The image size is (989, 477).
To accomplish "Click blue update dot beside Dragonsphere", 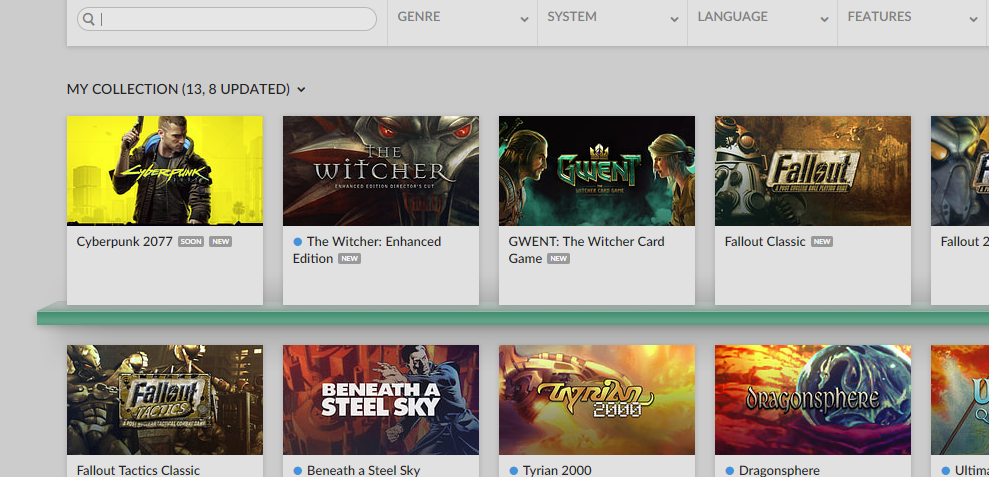I will click(x=730, y=471).
